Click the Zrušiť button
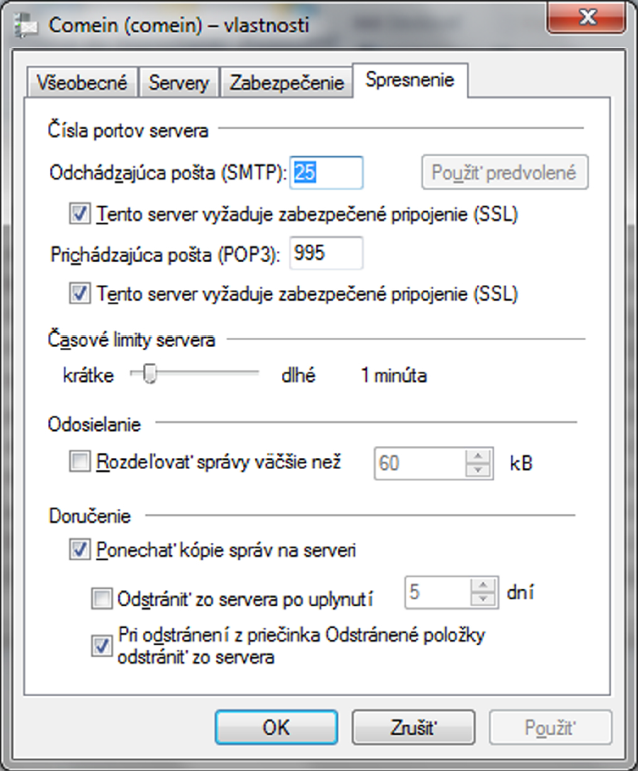This screenshot has width=638, height=771. [x=413, y=727]
